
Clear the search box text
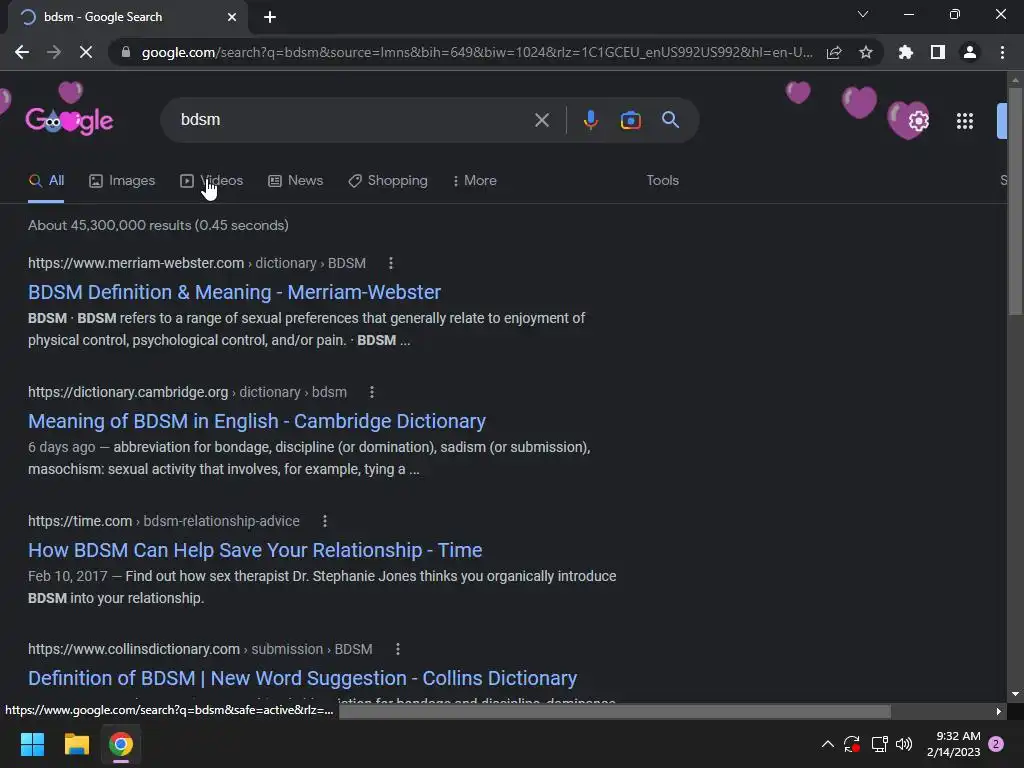[541, 120]
